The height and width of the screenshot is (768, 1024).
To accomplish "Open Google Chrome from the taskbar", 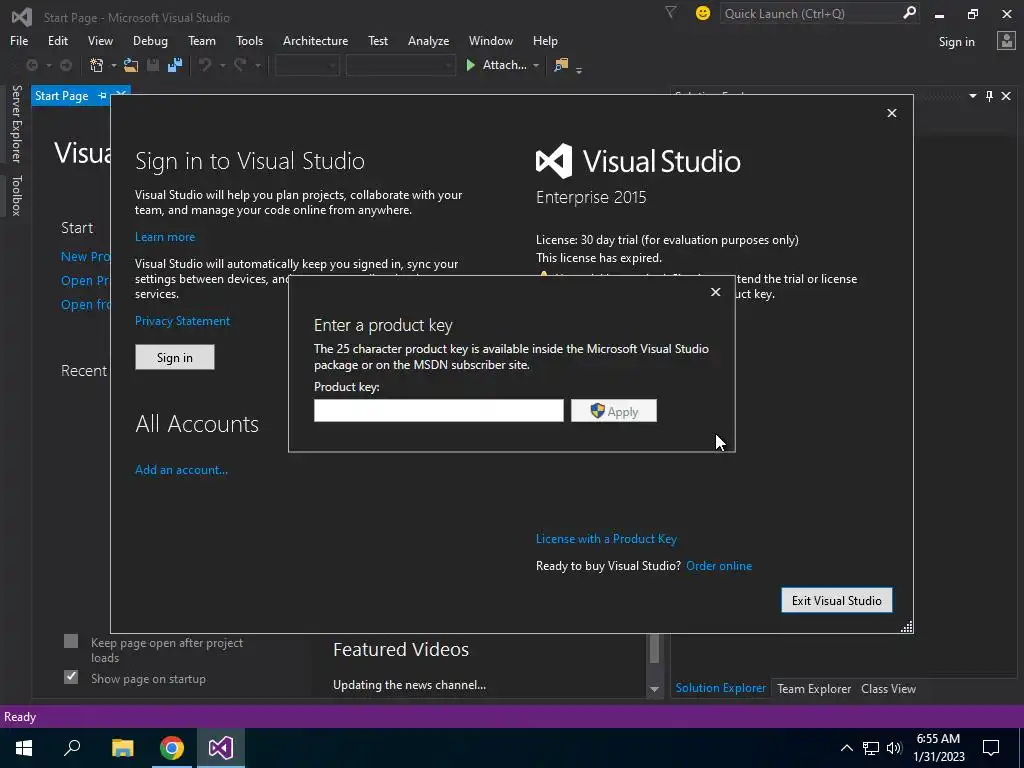I will coord(172,748).
